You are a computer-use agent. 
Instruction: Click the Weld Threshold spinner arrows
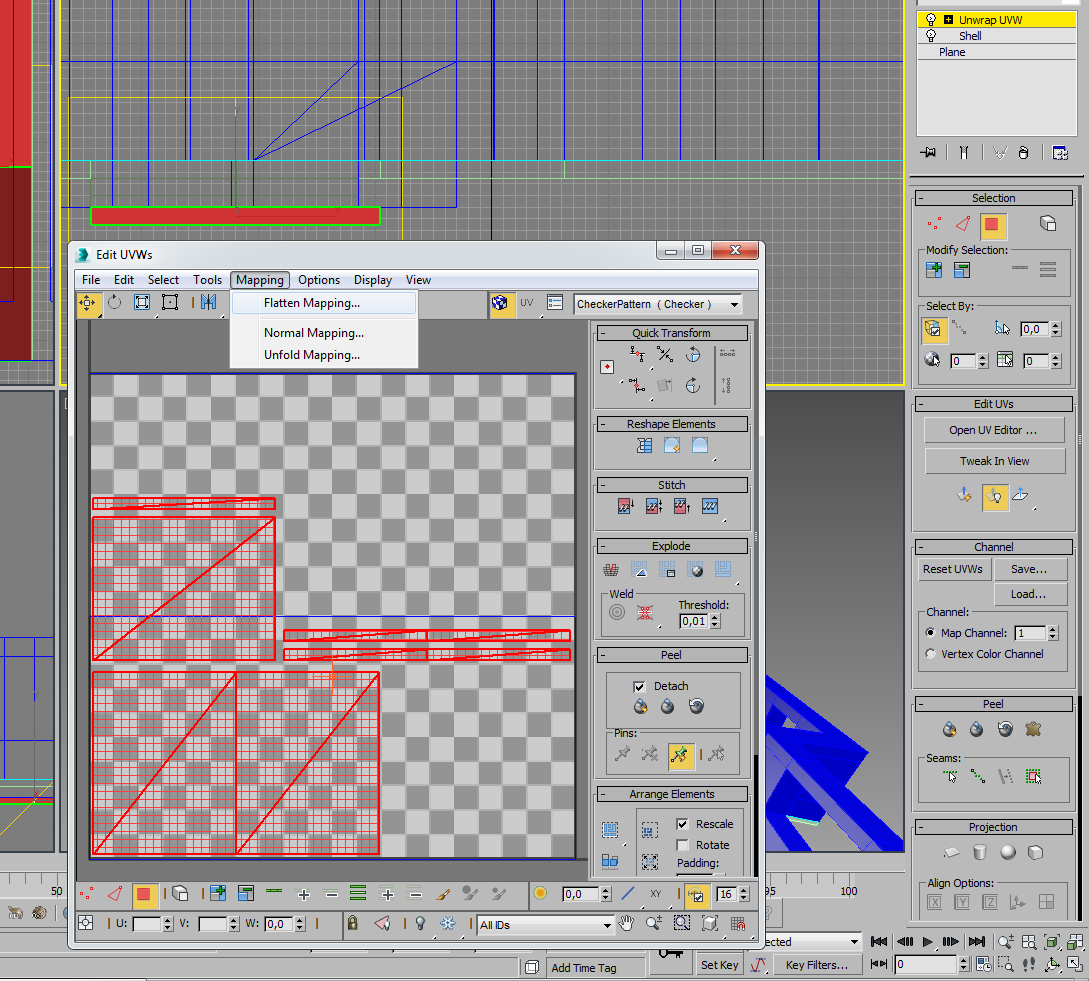715,621
